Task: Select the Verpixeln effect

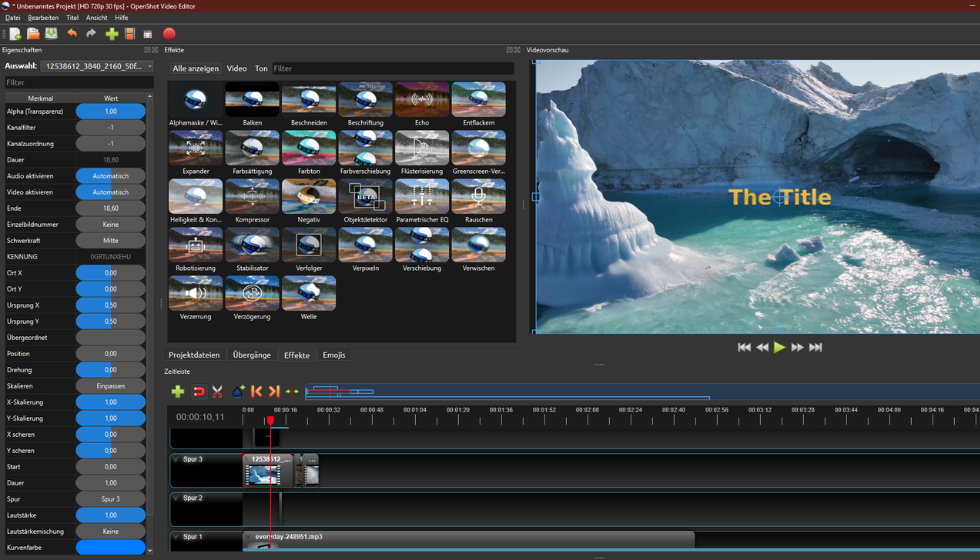Action: coord(366,245)
